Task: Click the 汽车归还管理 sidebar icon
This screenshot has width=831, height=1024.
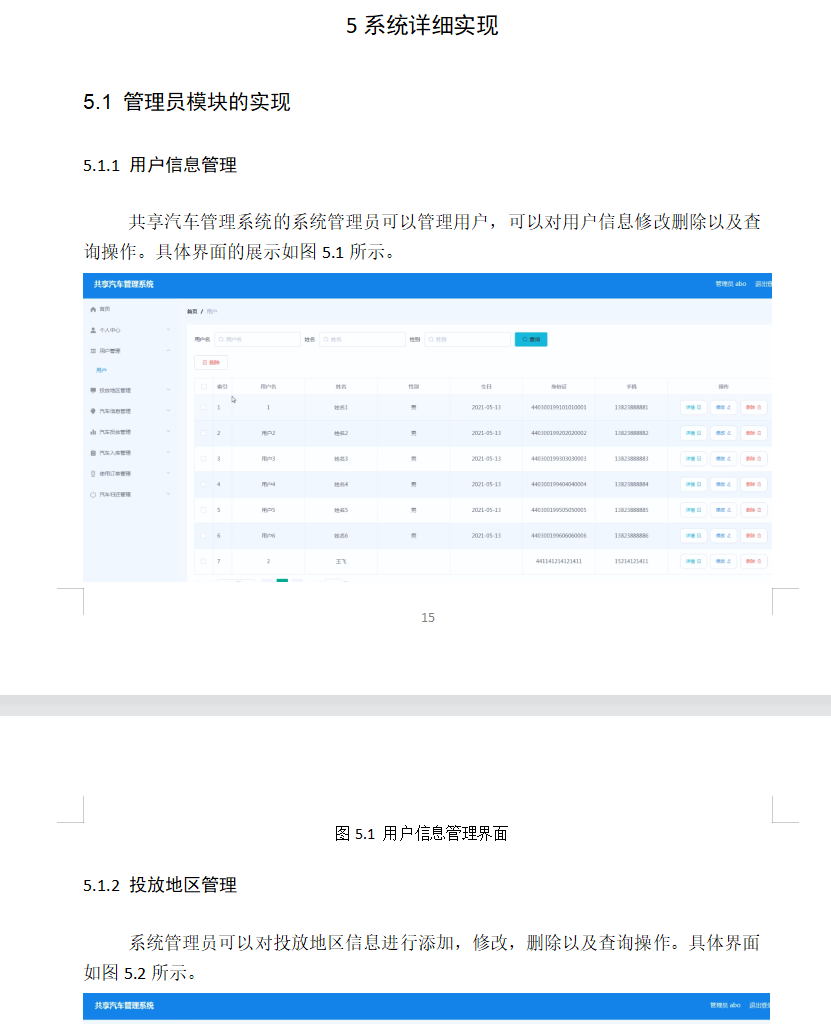Action: (x=94, y=494)
